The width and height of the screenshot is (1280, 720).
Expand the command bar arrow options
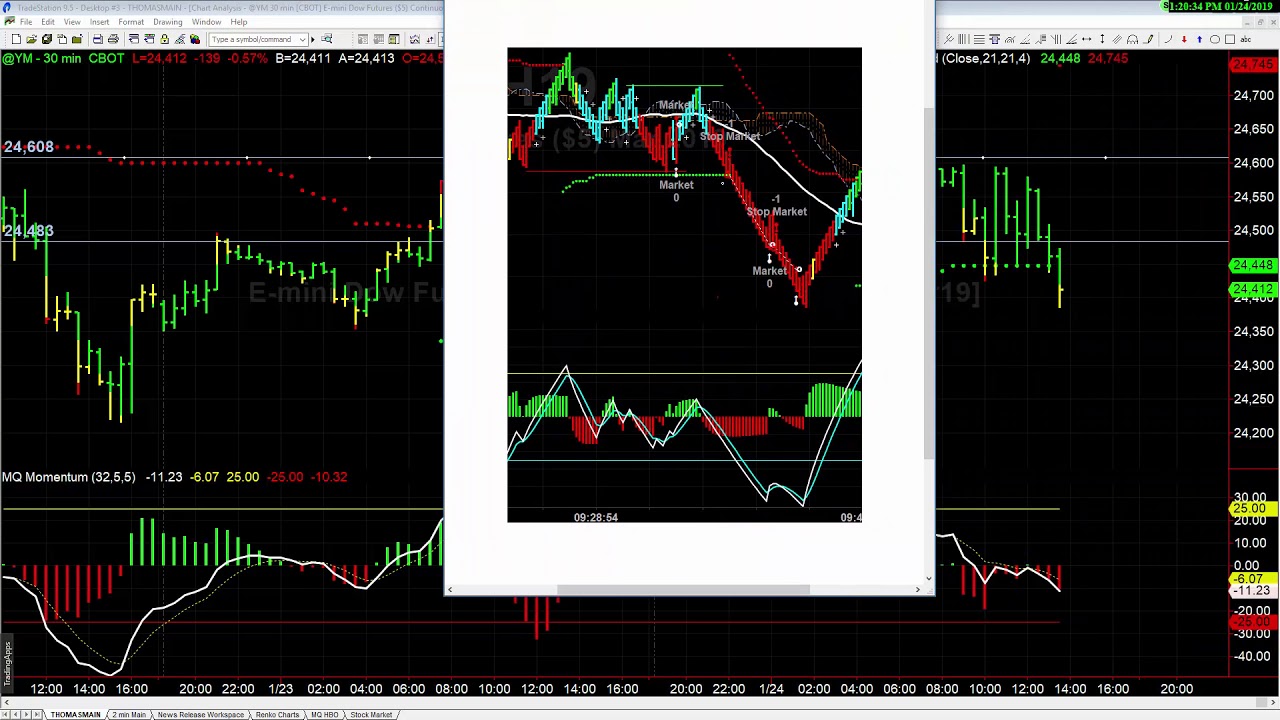click(x=312, y=39)
